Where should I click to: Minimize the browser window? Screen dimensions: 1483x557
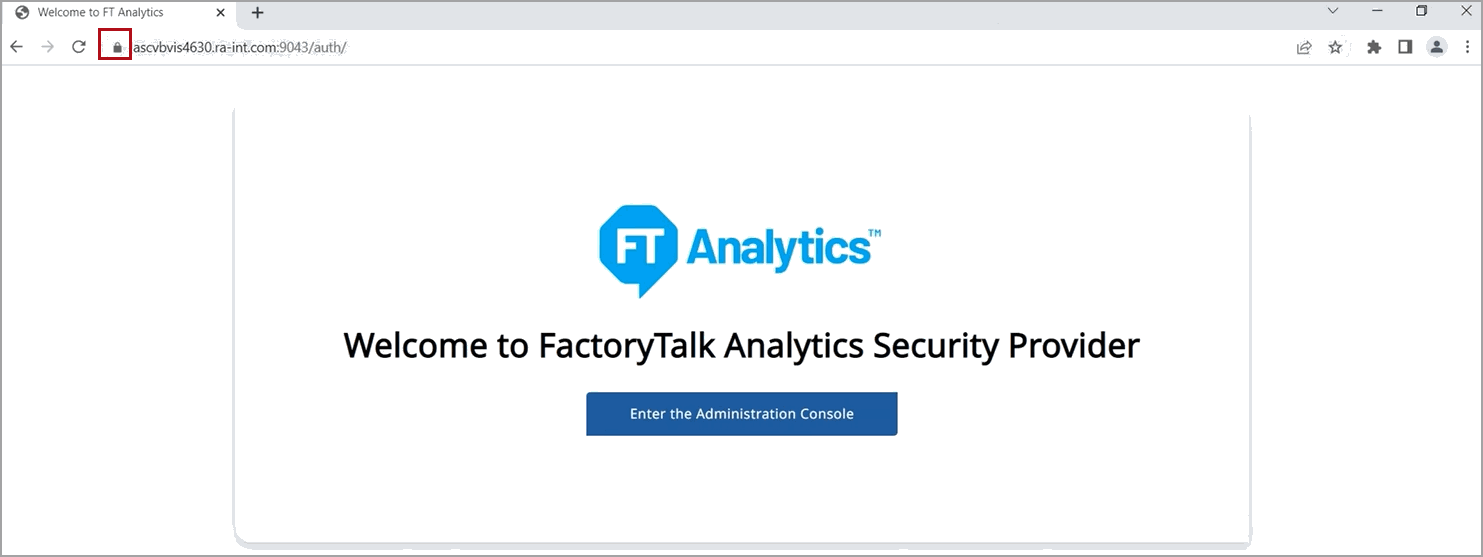1377,11
